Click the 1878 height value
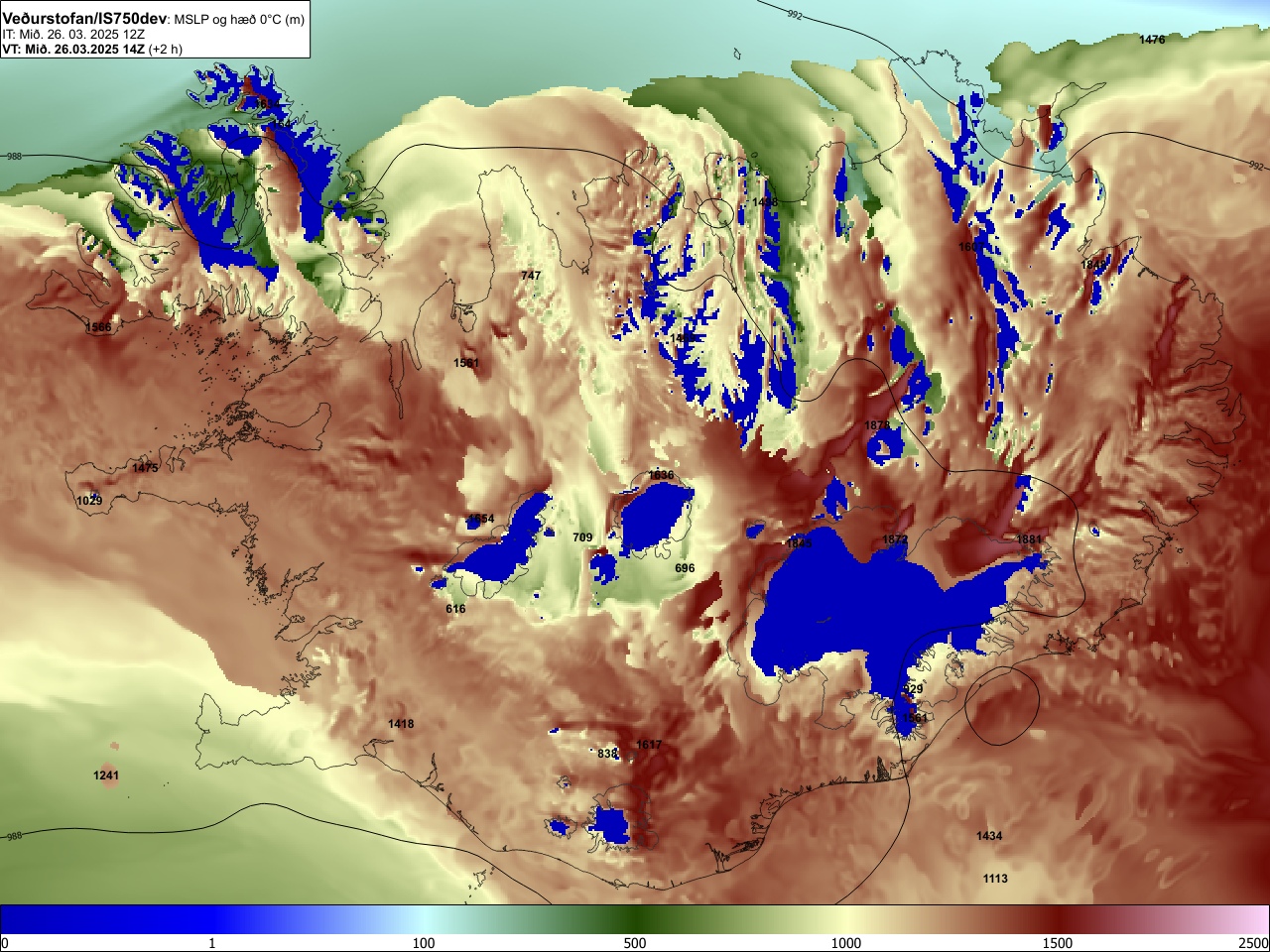The image size is (1270, 952). coord(877,425)
